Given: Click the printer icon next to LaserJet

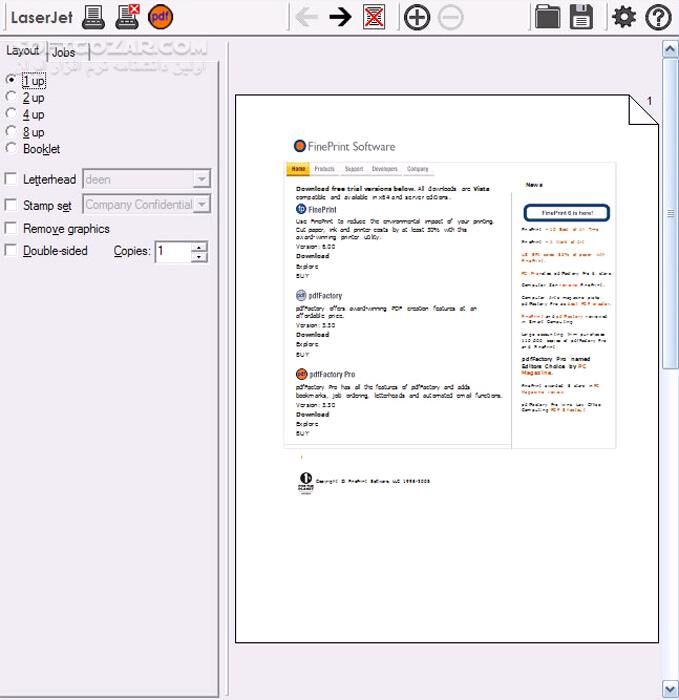Looking at the screenshot, I should (x=93, y=16).
